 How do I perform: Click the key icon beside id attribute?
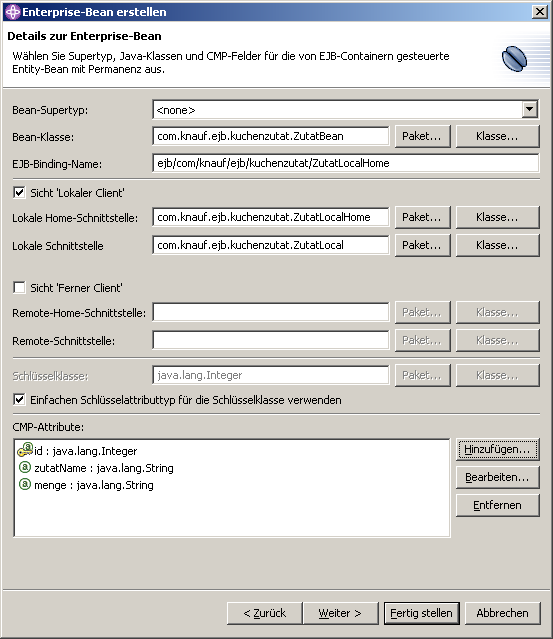coord(25,450)
